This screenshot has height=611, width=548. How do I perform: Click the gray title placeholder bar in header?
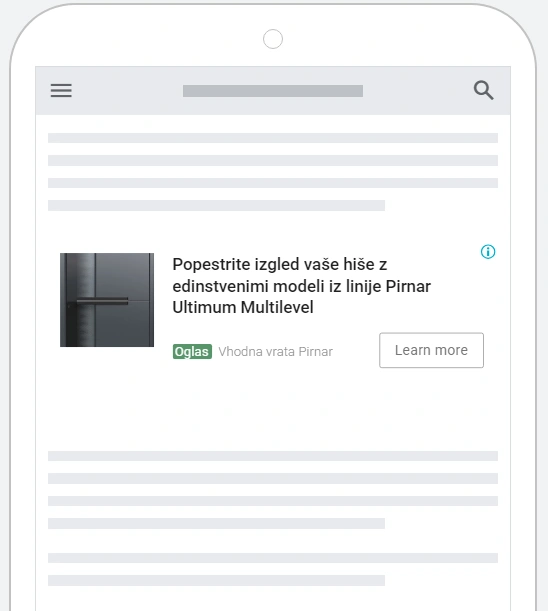pos(273,91)
